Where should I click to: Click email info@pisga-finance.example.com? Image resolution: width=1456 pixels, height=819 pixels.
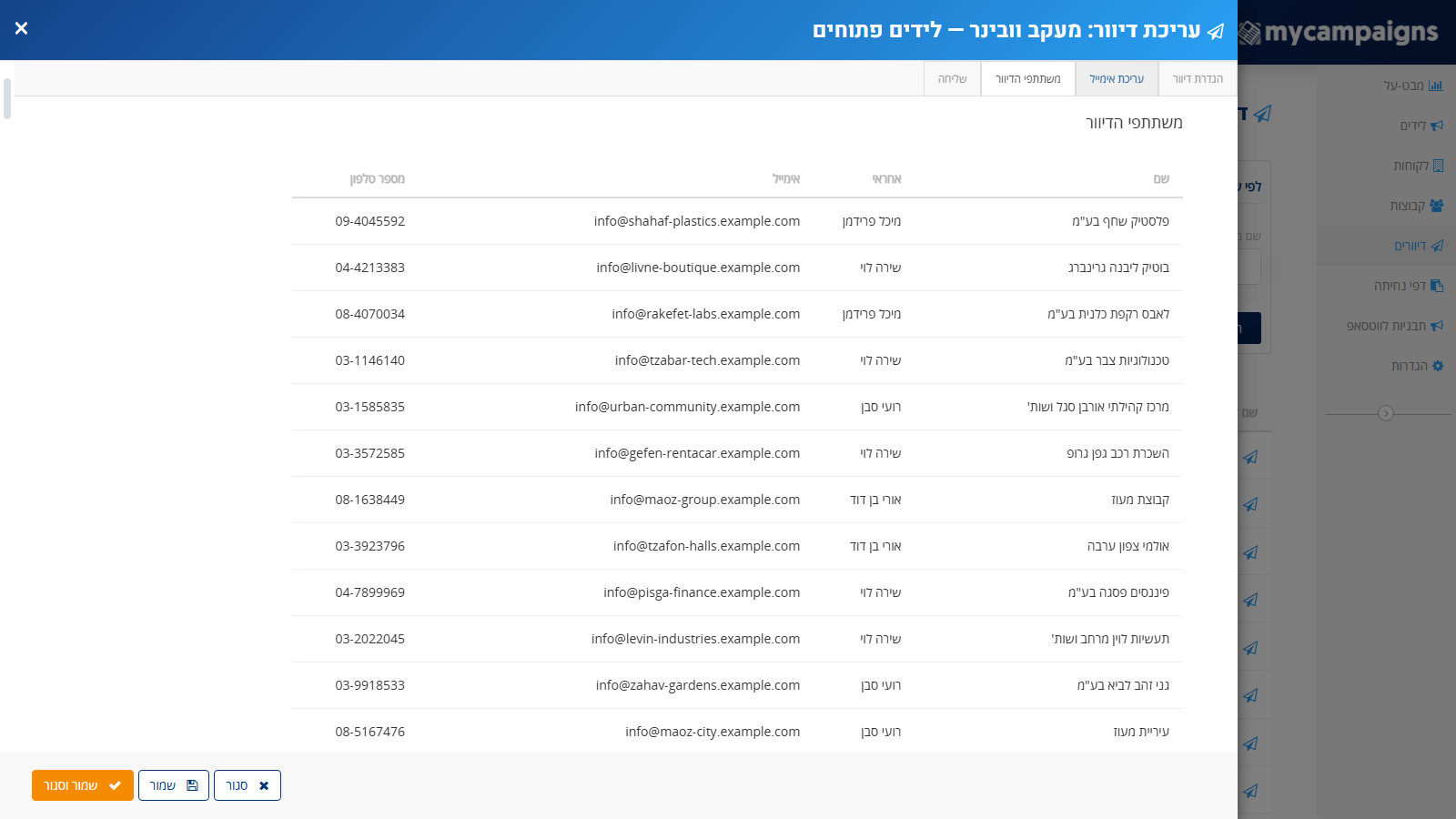pyautogui.click(x=702, y=592)
